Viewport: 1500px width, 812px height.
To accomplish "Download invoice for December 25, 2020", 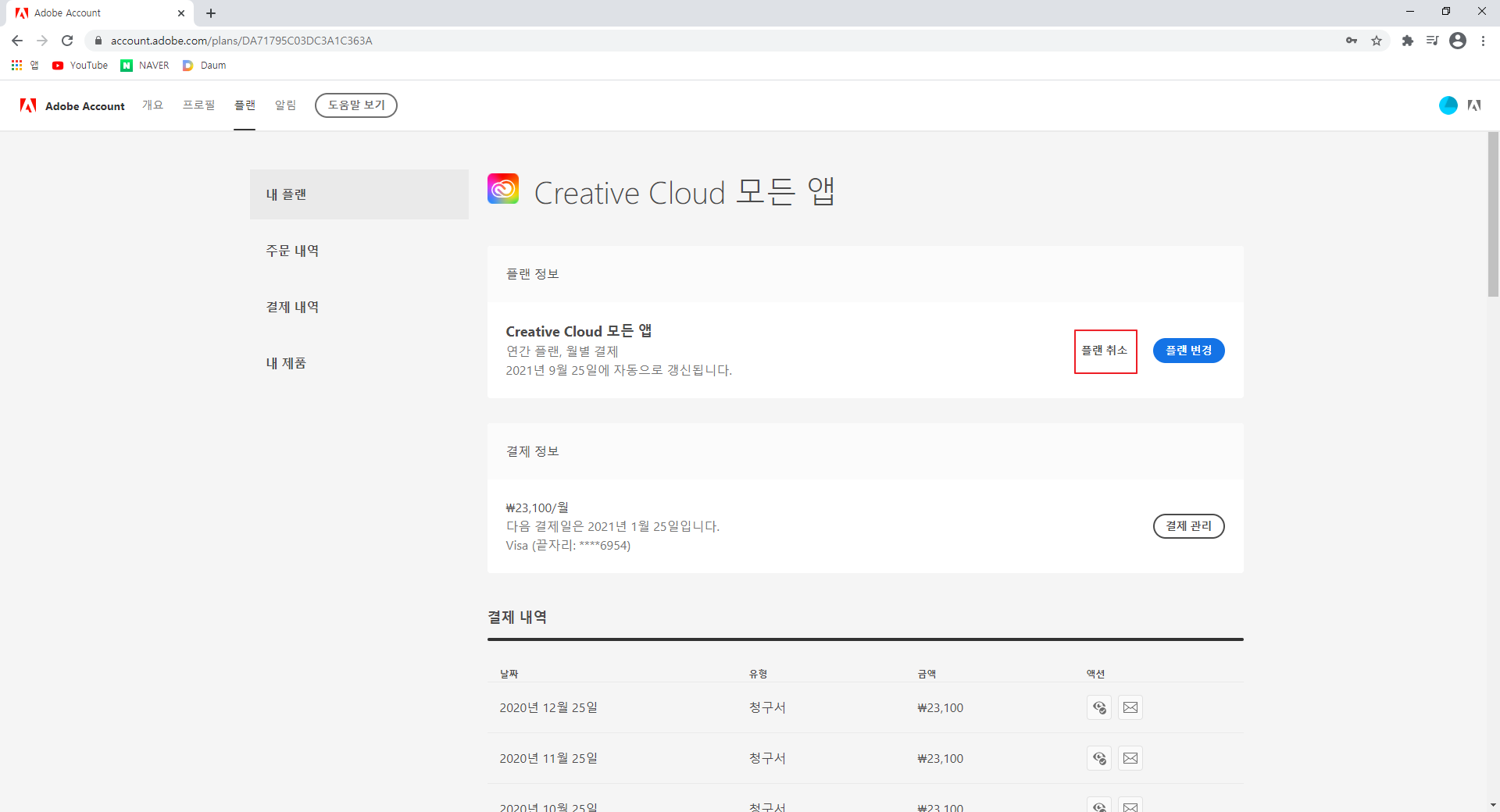I will coord(1099,707).
